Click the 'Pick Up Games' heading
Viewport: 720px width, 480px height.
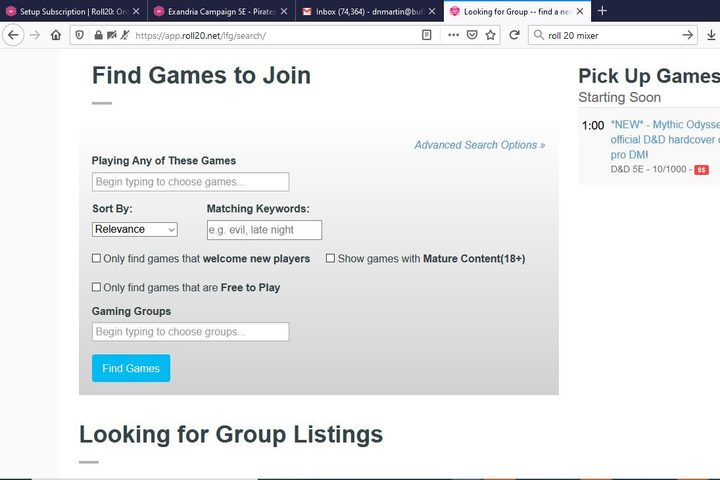pyautogui.click(x=649, y=76)
